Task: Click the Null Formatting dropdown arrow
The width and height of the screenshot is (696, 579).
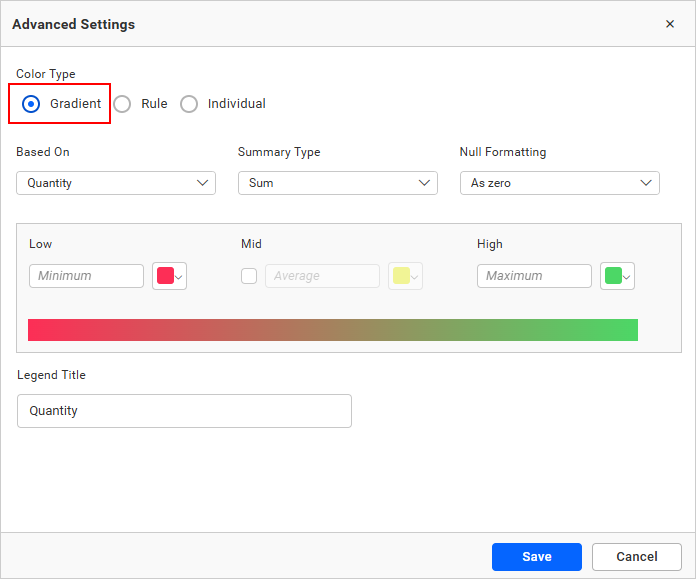Action: [x=646, y=183]
